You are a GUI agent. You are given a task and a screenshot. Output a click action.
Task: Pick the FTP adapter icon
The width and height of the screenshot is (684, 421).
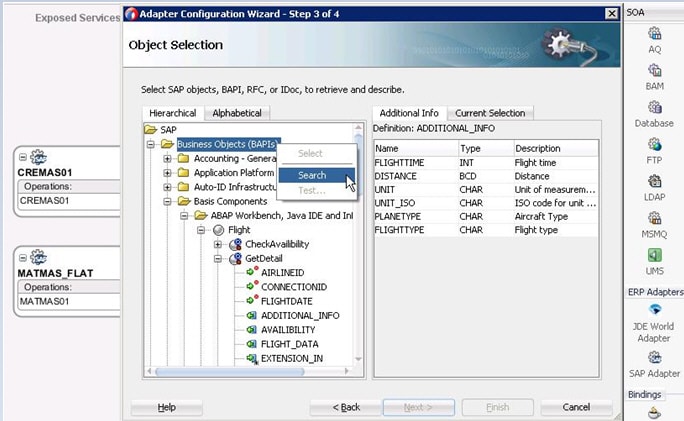(x=654, y=144)
